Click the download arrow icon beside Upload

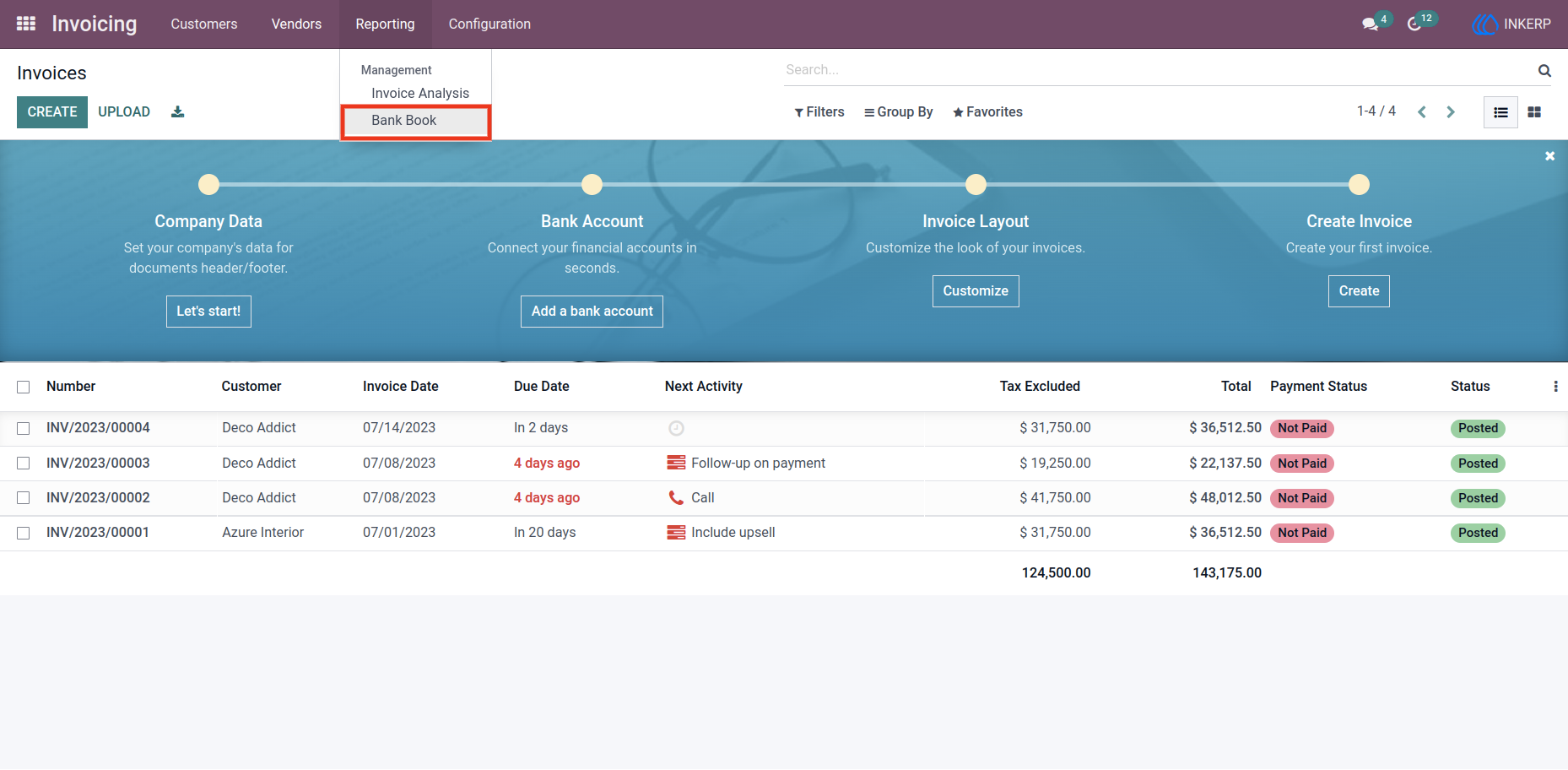tap(177, 111)
